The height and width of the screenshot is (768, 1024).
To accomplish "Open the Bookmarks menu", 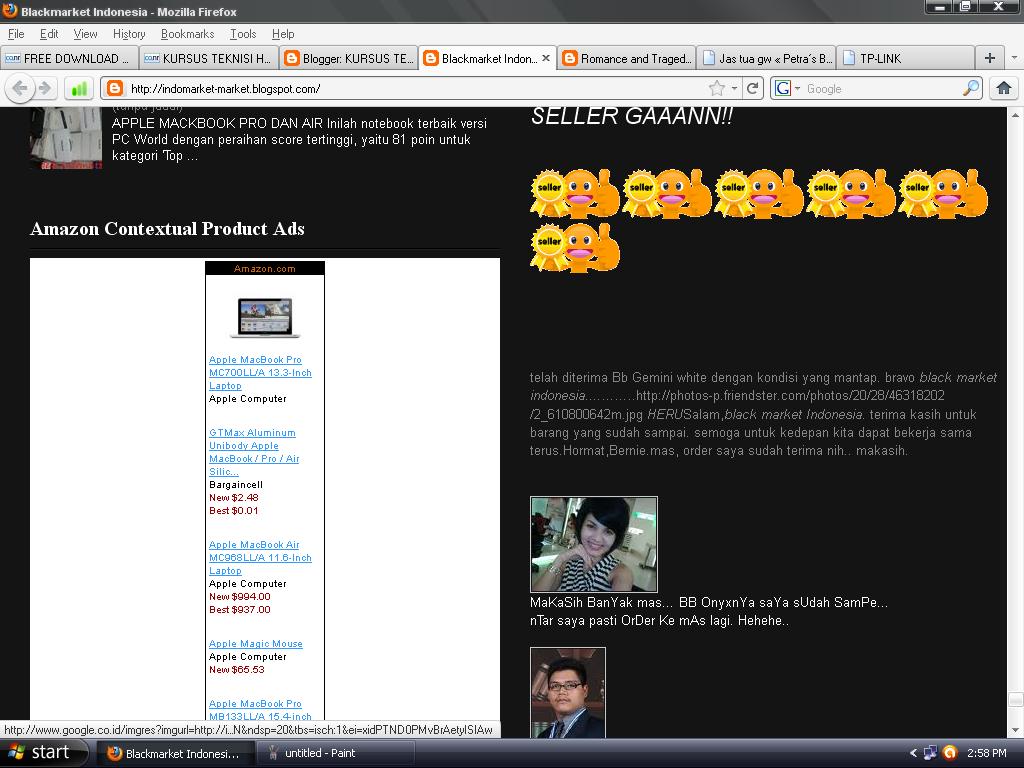I will [187, 34].
